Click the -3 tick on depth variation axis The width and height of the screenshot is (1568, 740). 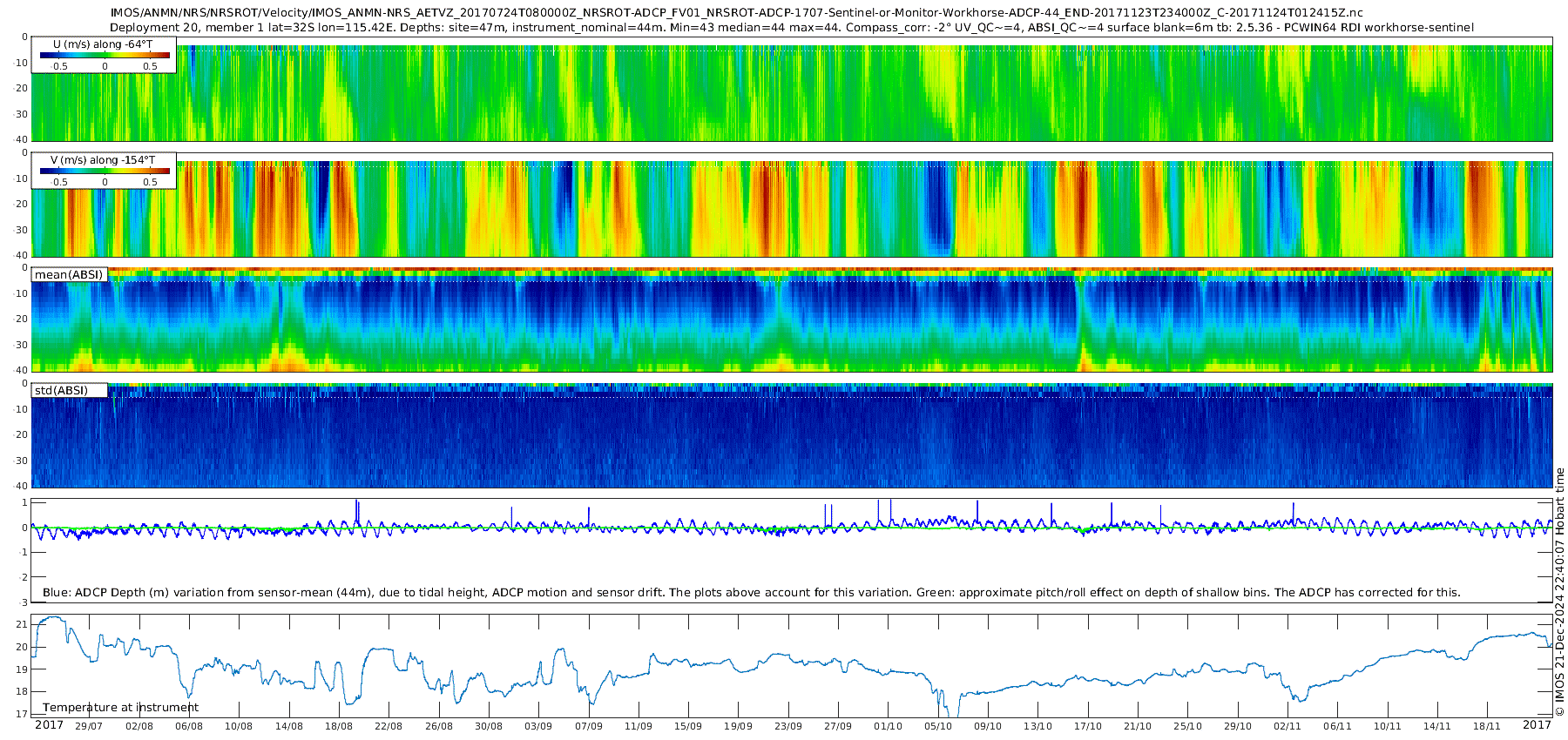24,602
